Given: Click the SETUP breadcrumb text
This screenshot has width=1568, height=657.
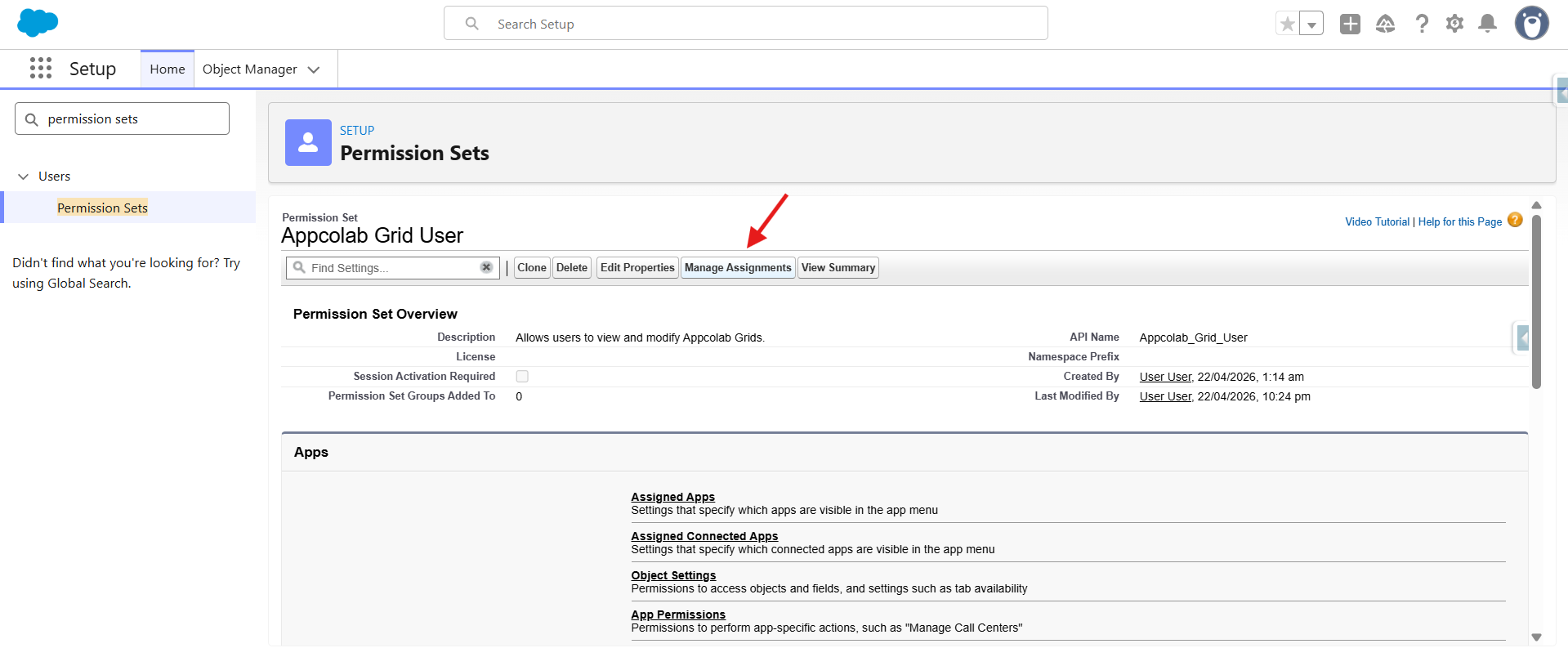Looking at the screenshot, I should (x=357, y=130).
